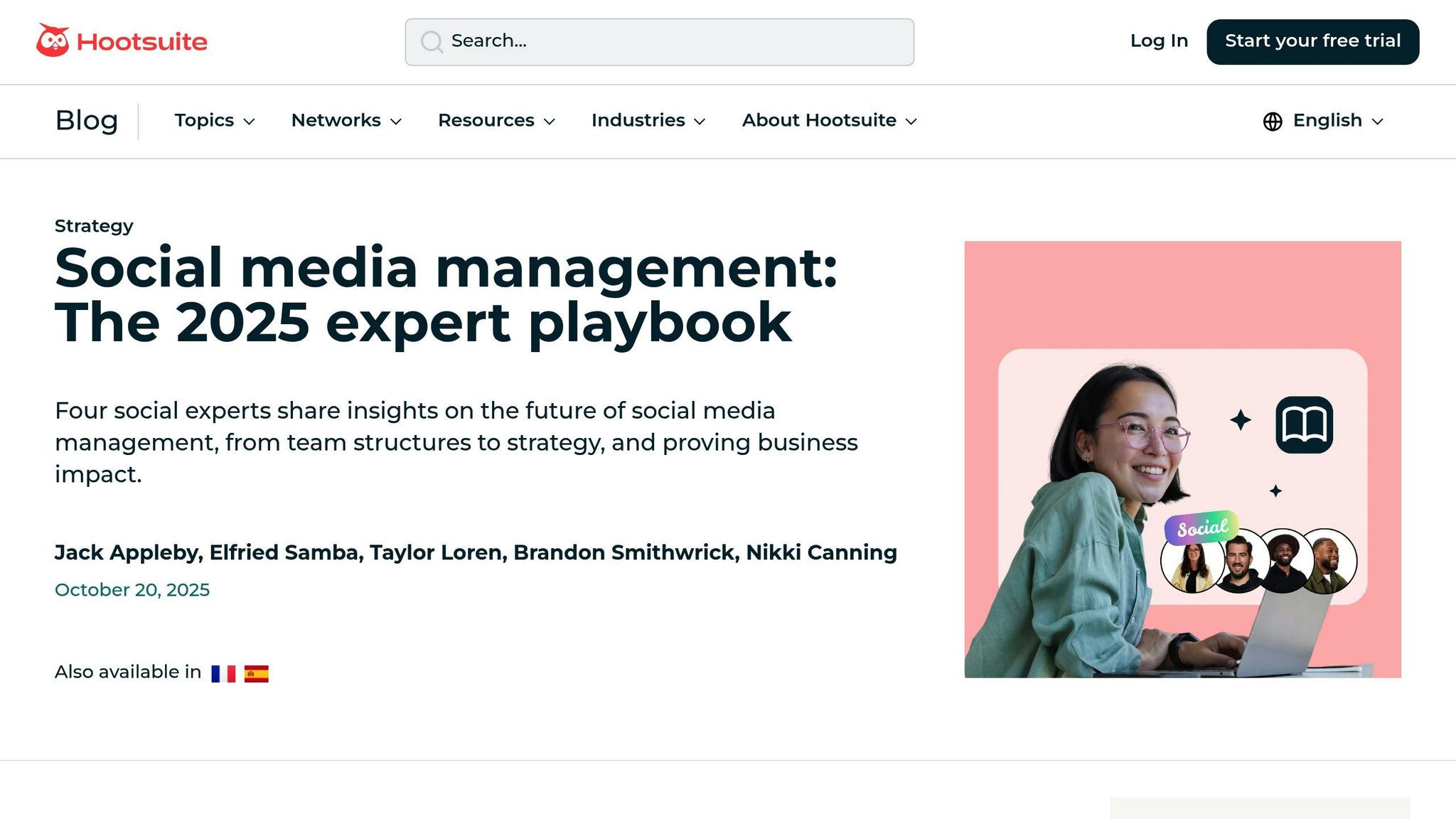
Task: Navigate to the Blog home tab
Action: 87,120
